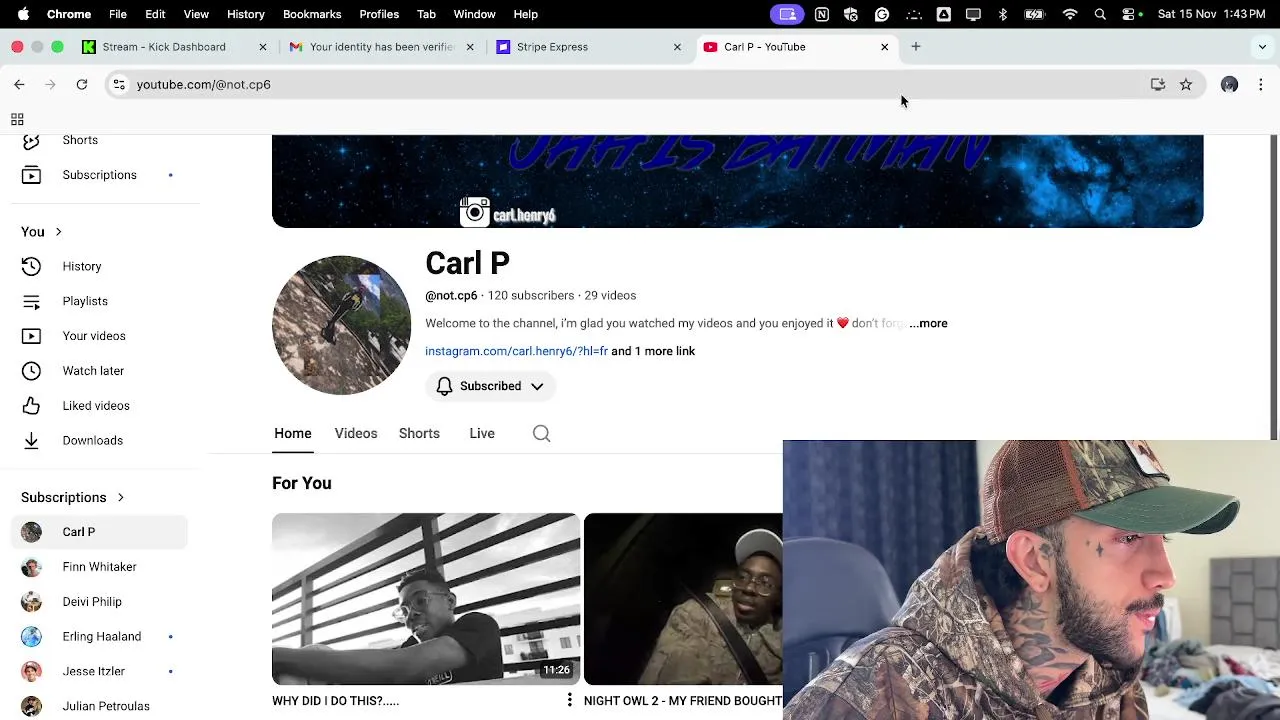The width and height of the screenshot is (1280, 720).
Task: Bookmark this page with star icon
Action: 1186,85
